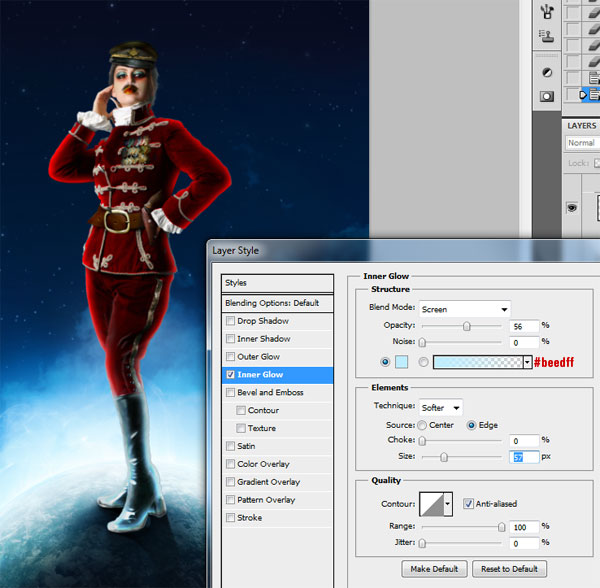Open the Gradient Overlay settings

(268, 482)
